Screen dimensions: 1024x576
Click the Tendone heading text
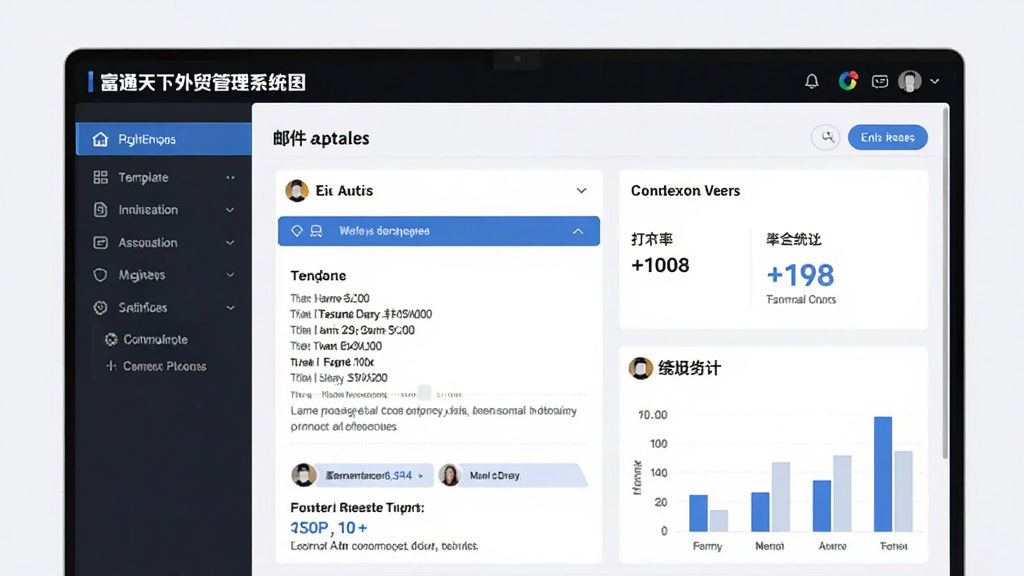pyautogui.click(x=318, y=276)
